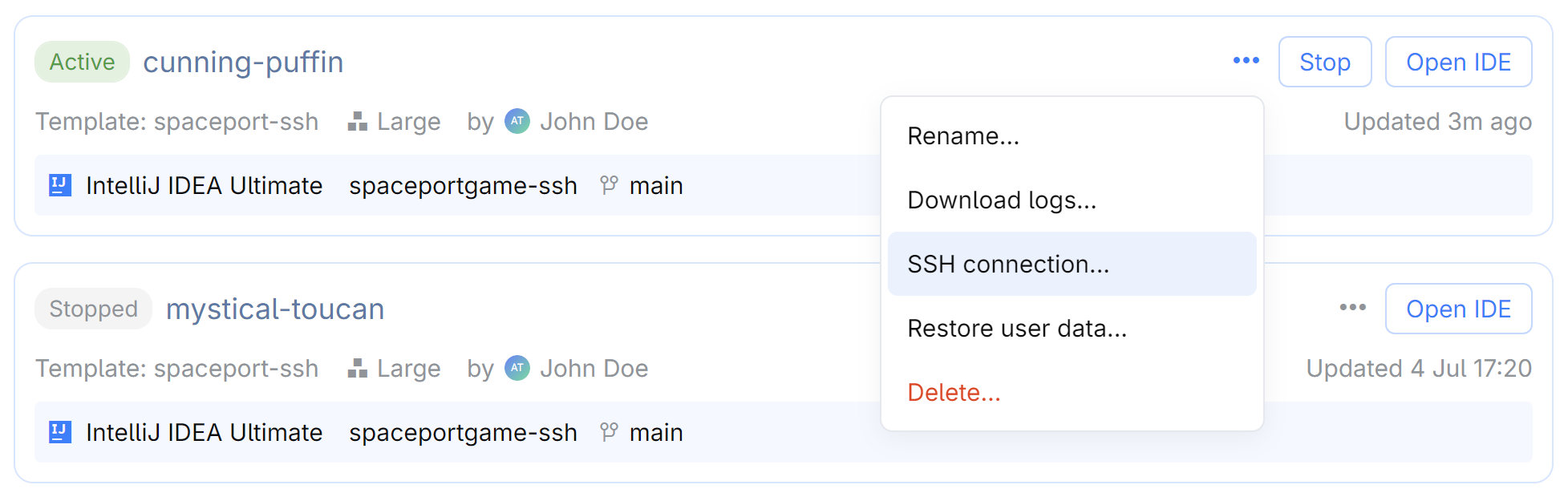Click the Stopped status badge on mystical-toucan
Image resolution: width=1568 pixels, height=501 pixels.
tap(92, 308)
